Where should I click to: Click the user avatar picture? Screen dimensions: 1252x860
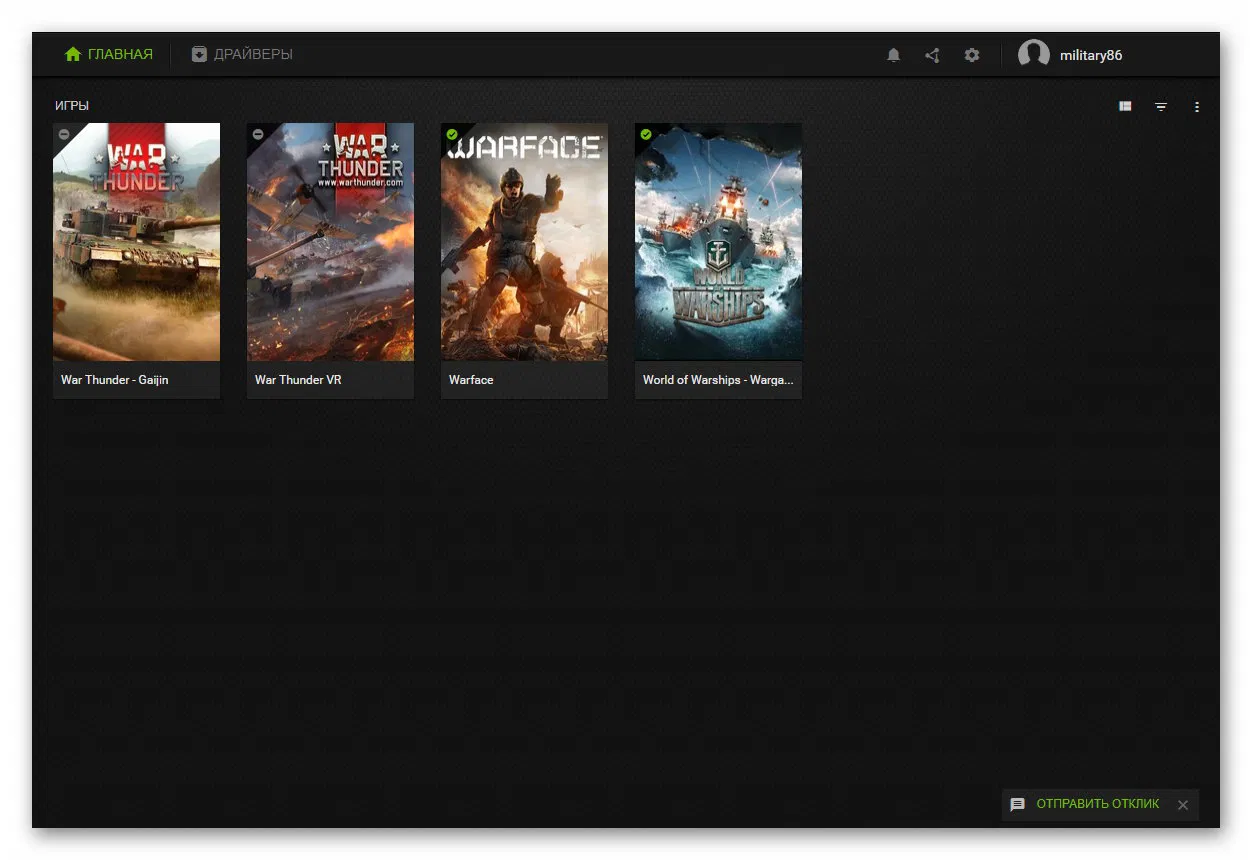click(1034, 55)
